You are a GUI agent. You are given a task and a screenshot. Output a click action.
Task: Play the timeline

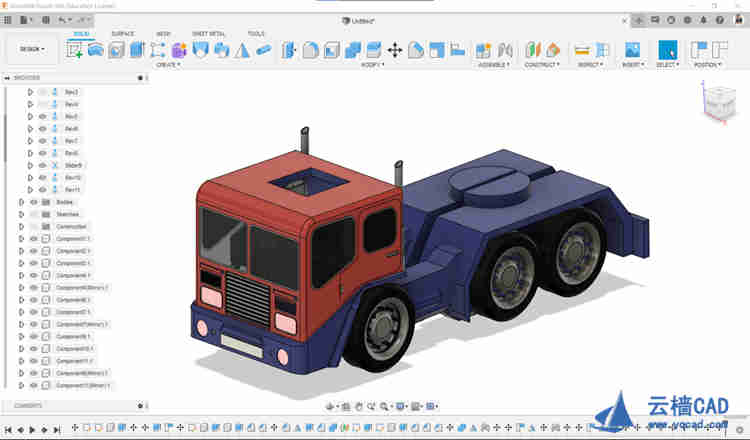point(32,429)
